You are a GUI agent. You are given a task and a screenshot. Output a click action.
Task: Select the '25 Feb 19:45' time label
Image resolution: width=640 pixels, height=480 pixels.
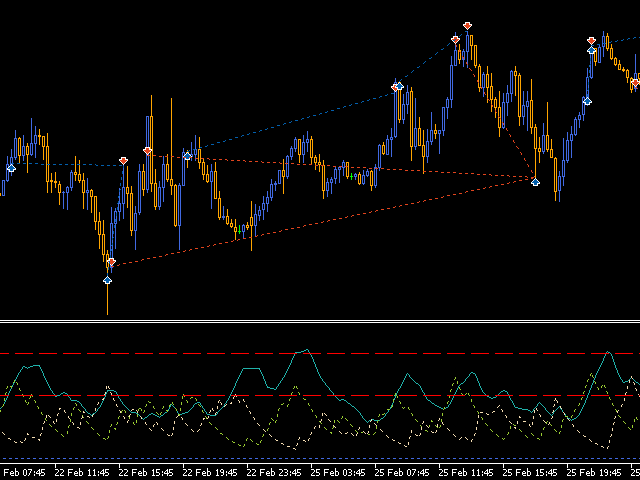pyautogui.click(x=595, y=473)
